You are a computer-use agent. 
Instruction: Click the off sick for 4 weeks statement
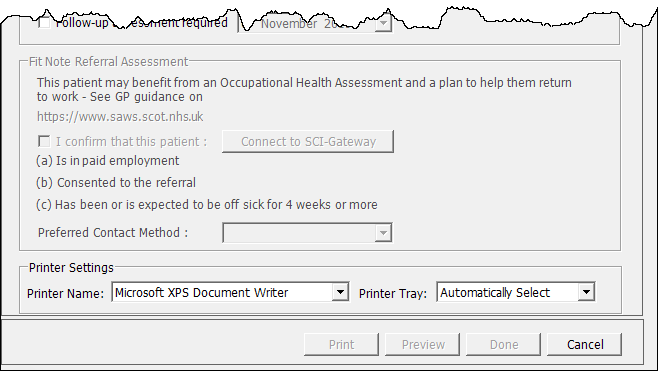pyautogui.click(x=207, y=205)
